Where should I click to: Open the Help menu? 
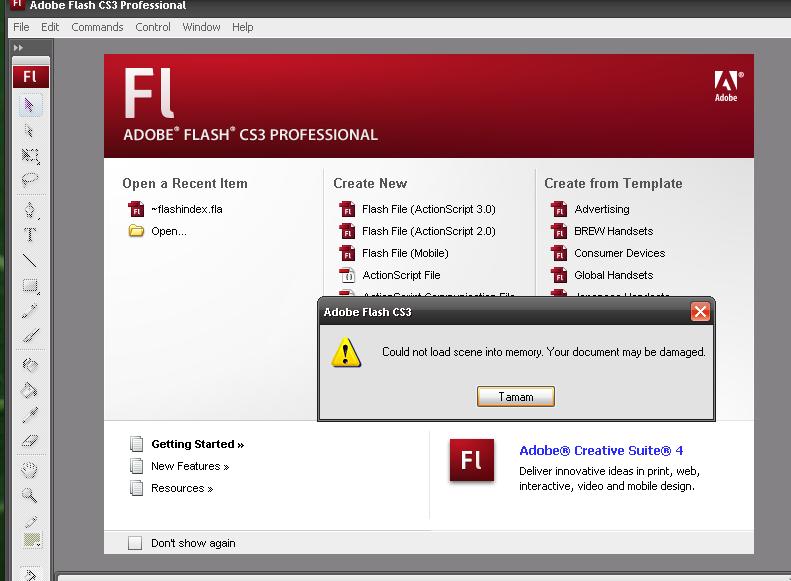click(243, 27)
